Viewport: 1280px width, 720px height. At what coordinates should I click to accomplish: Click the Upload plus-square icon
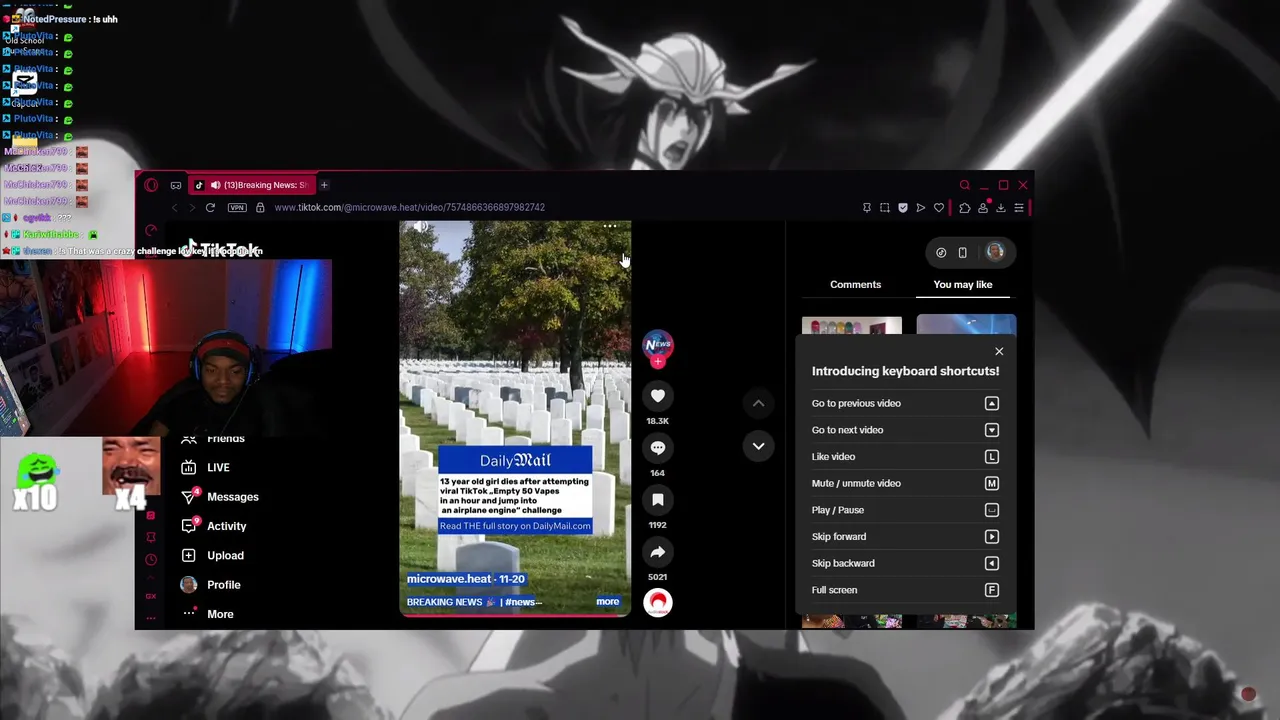(x=188, y=555)
